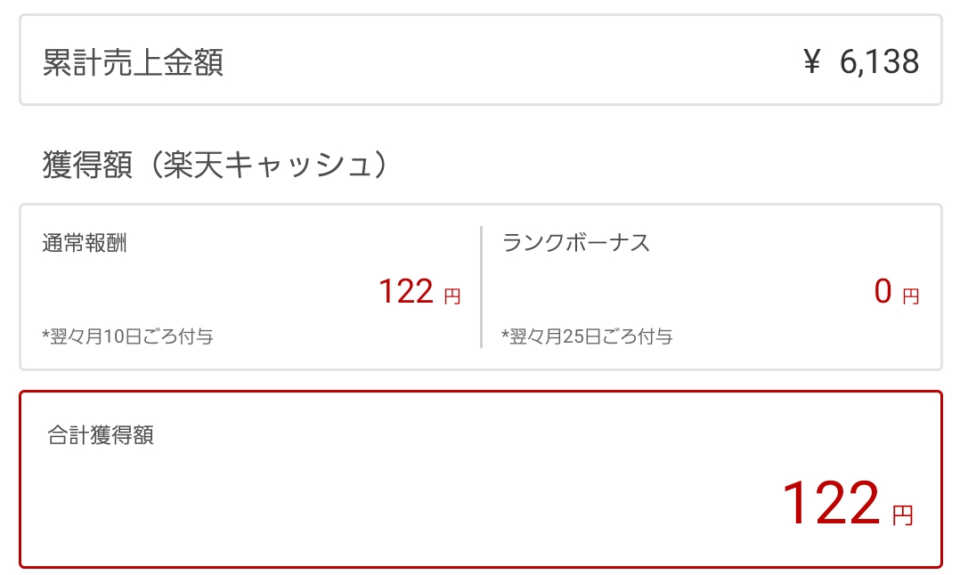960x575 pixels.
Task: Click the 円 unit beside the total amount
Action: click(902, 516)
